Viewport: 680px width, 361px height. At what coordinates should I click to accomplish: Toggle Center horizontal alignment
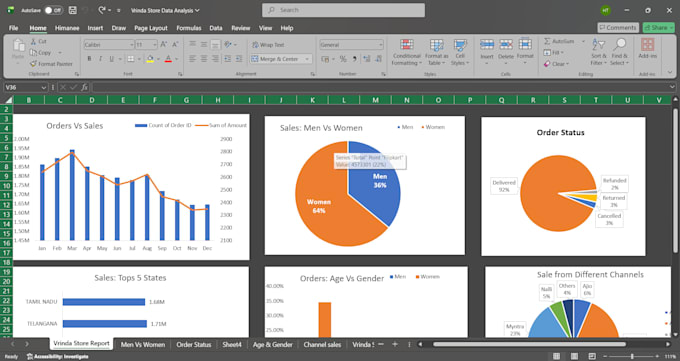click(204, 59)
